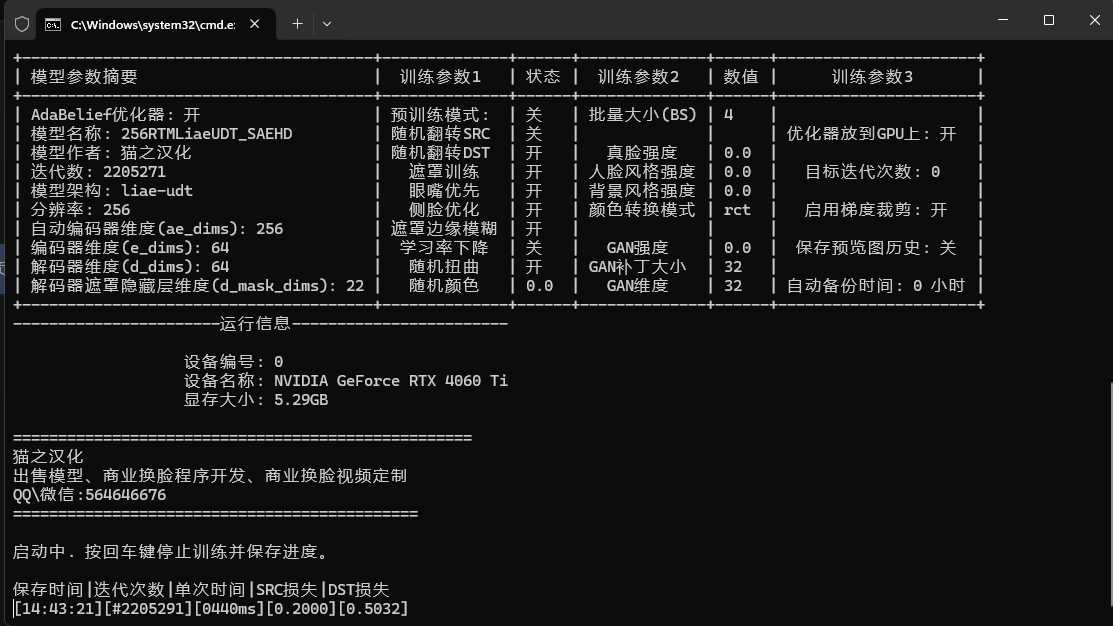Click the model name 256RTMLiaeUDT_SAEHD text
1113x626 pixels.
(x=206, y=134)
